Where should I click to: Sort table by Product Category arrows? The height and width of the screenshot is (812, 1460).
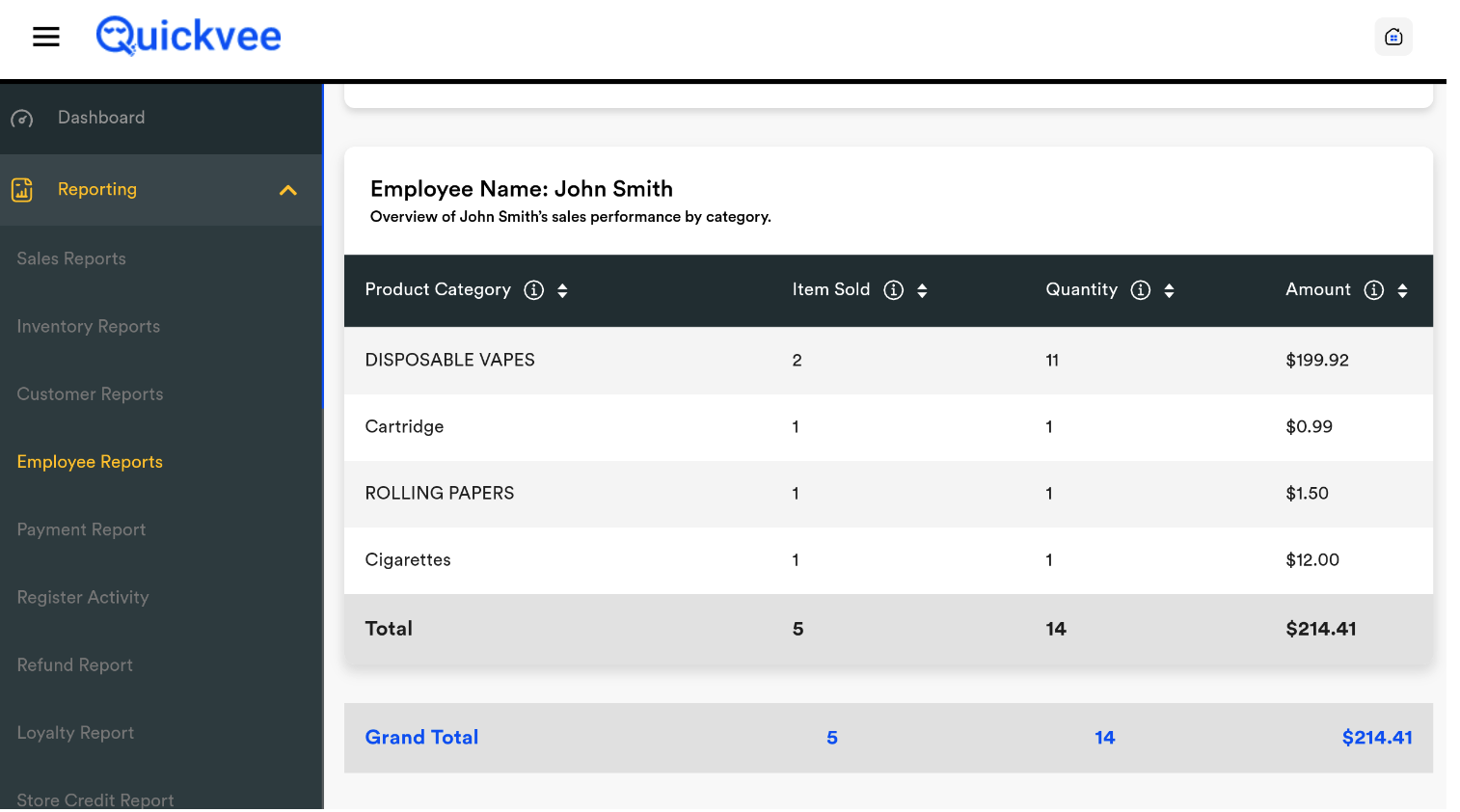pyautogui.click(x=562, y=290)
